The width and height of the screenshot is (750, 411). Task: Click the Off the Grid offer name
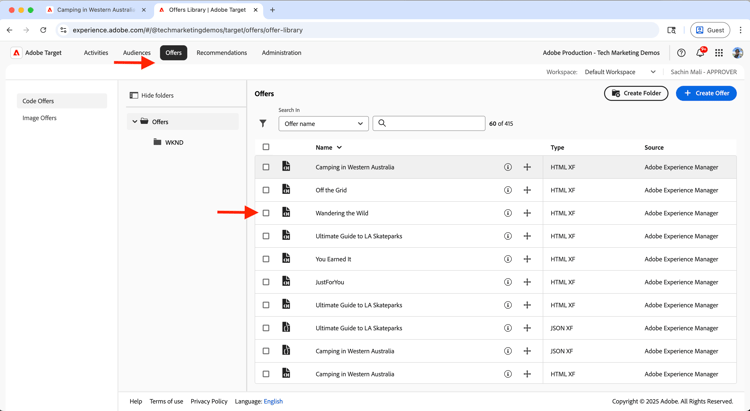(x=331, y=190)
